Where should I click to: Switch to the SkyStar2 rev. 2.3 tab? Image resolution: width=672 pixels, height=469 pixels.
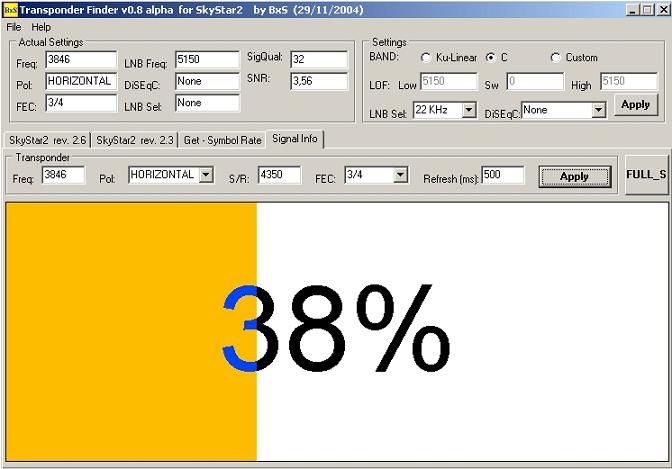tap(135, 140)
